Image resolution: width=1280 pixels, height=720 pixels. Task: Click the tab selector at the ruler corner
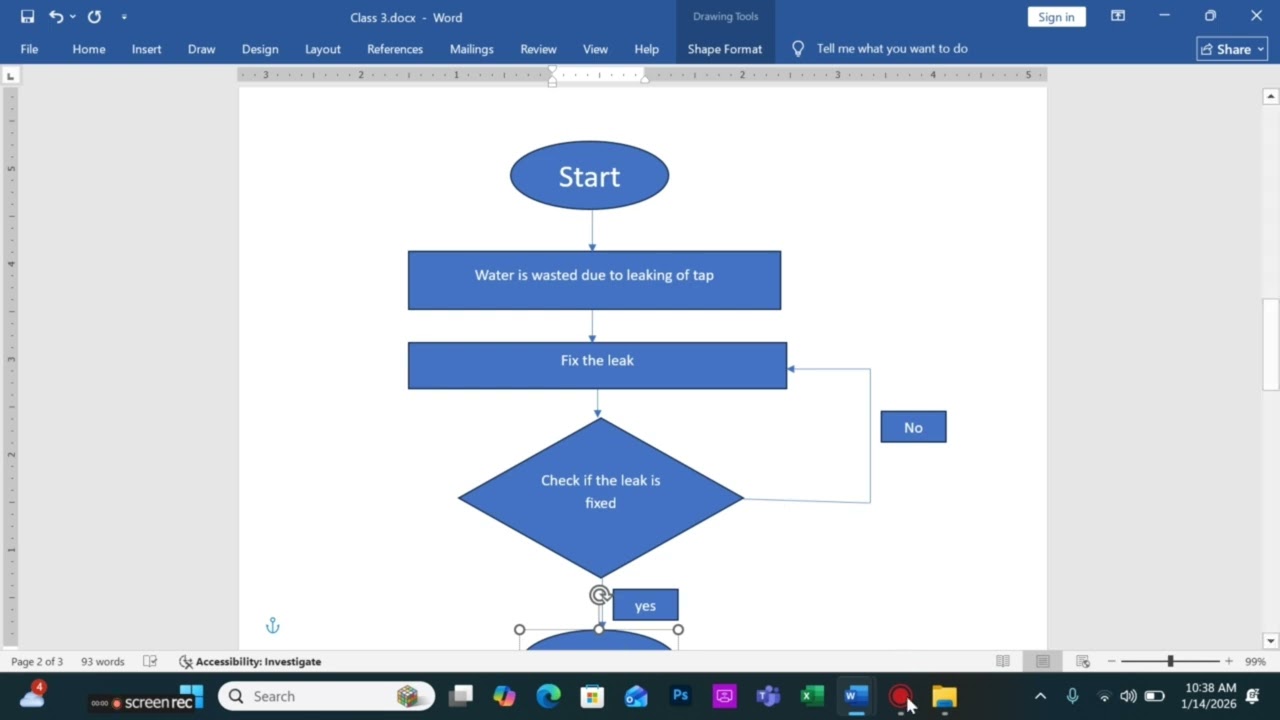[x=10, y=75]
